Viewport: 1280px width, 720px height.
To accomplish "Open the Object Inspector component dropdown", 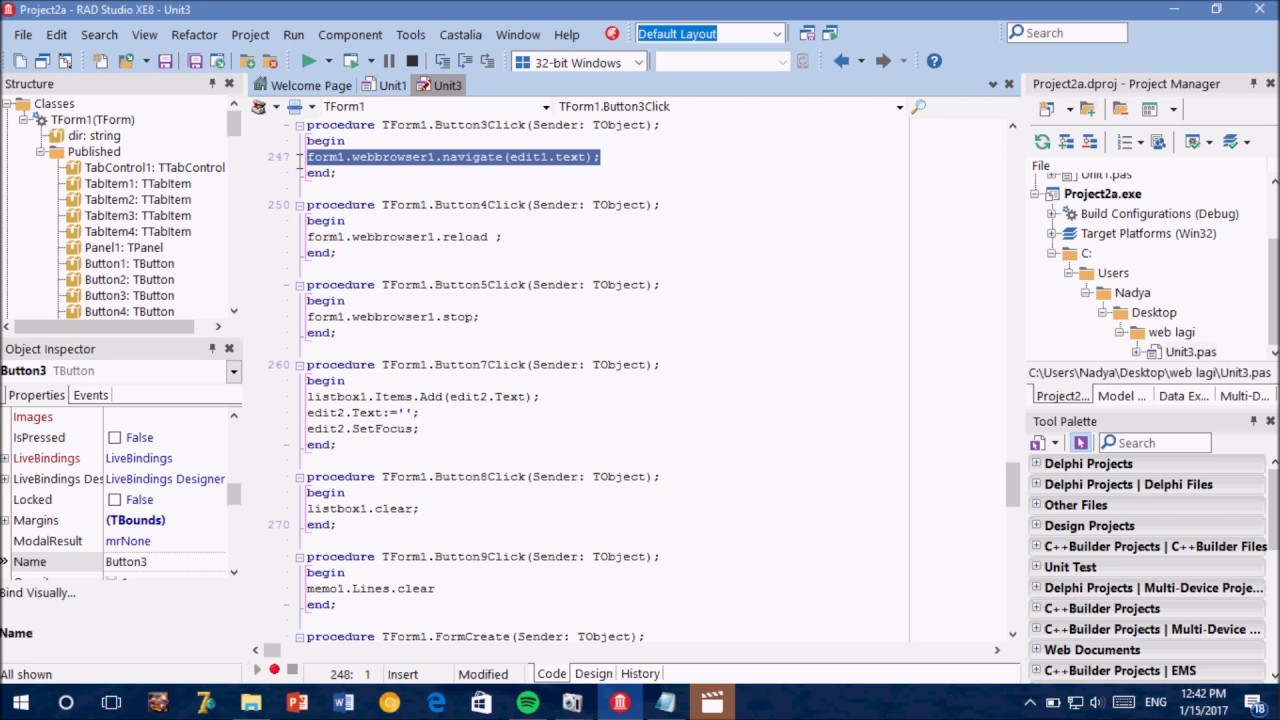I will tap(233, 371).
